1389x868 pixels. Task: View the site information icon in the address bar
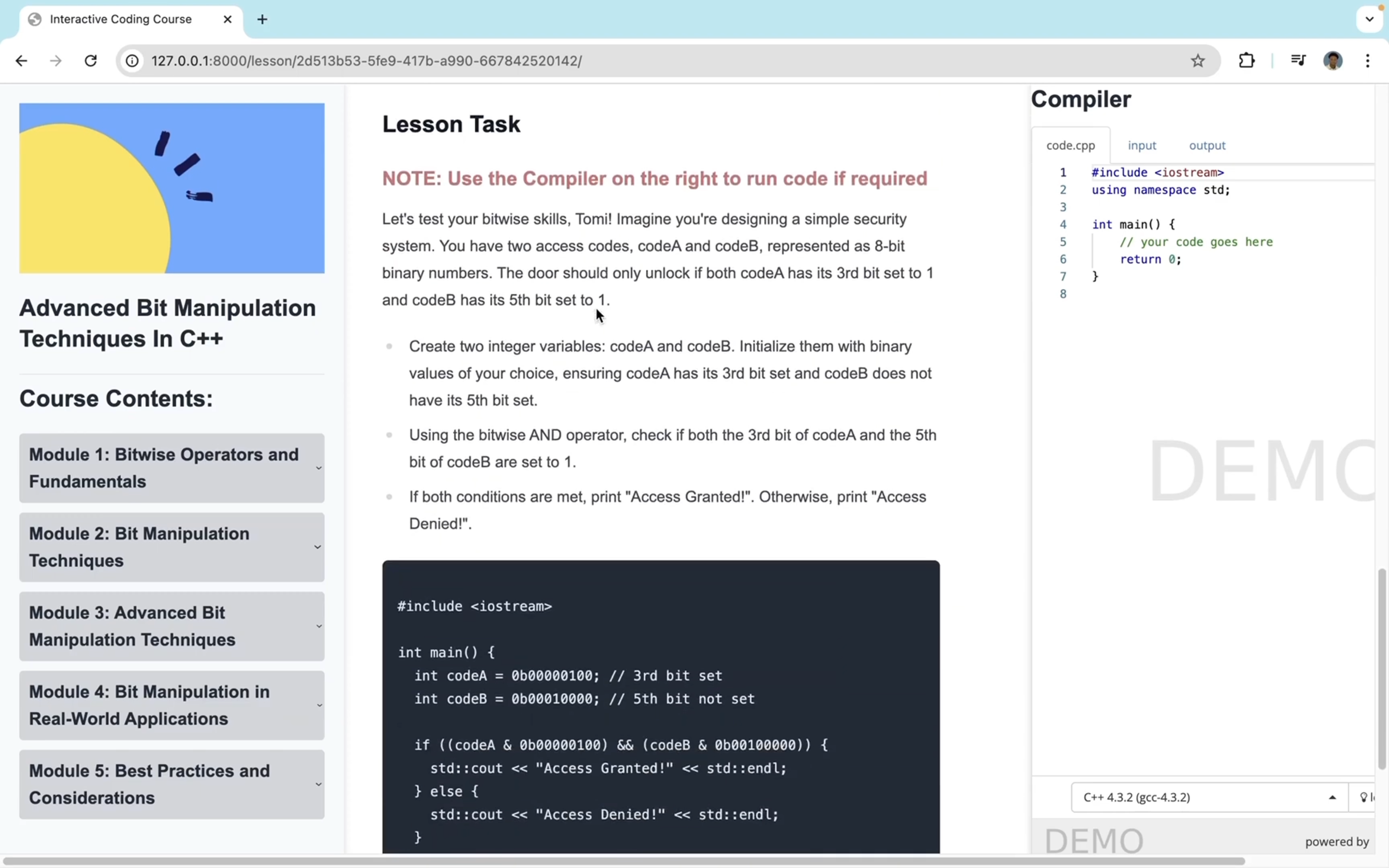tap(133, 61)
